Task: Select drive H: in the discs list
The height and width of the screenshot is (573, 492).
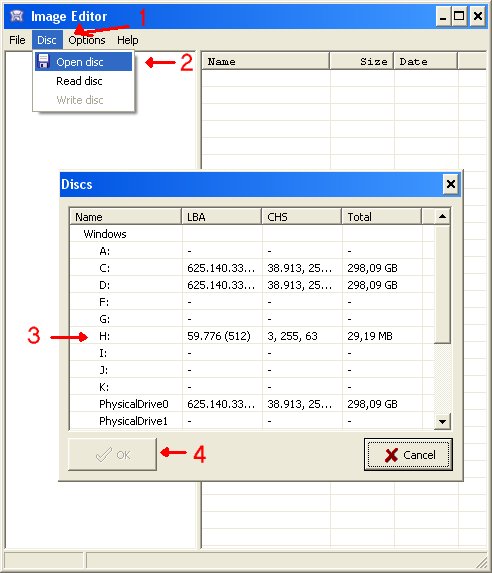Action: (x=252, y=336)
